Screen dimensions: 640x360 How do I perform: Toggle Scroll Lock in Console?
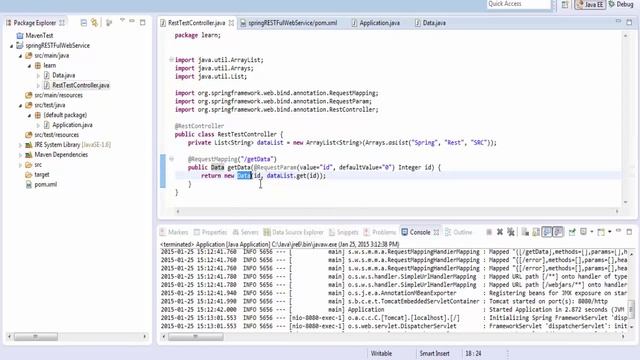(x=536, y=232)
